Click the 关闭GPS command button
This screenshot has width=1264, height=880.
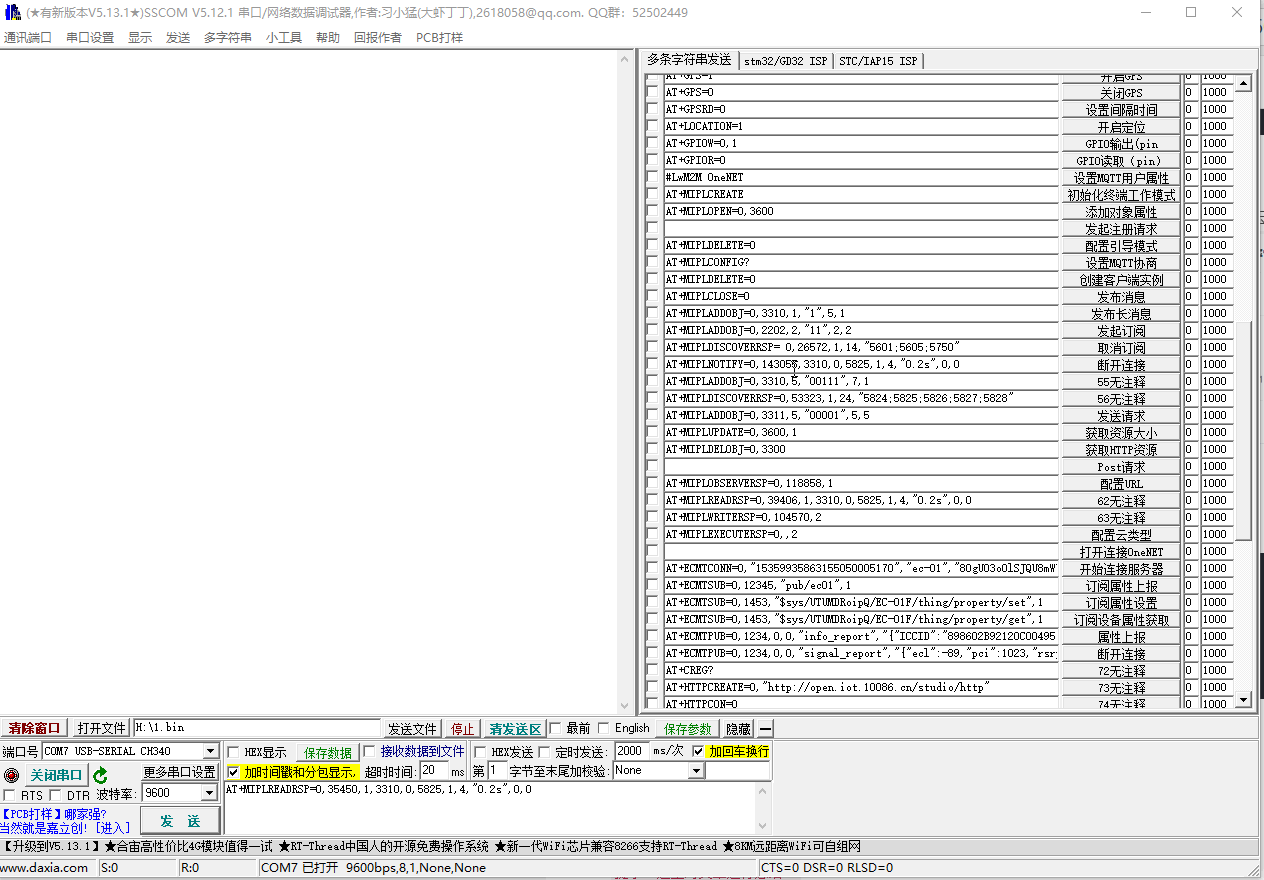point(1121,93)
